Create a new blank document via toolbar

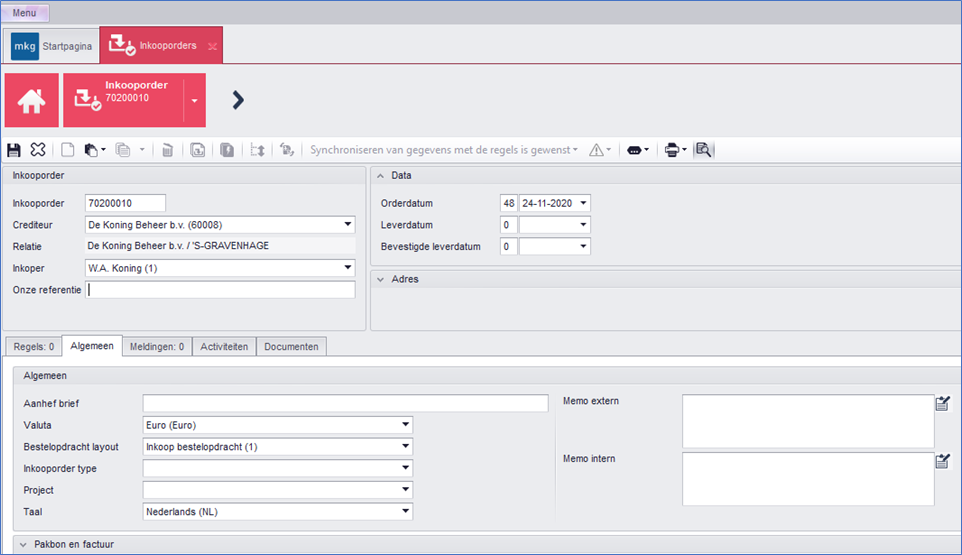click(x=67, y=150)
